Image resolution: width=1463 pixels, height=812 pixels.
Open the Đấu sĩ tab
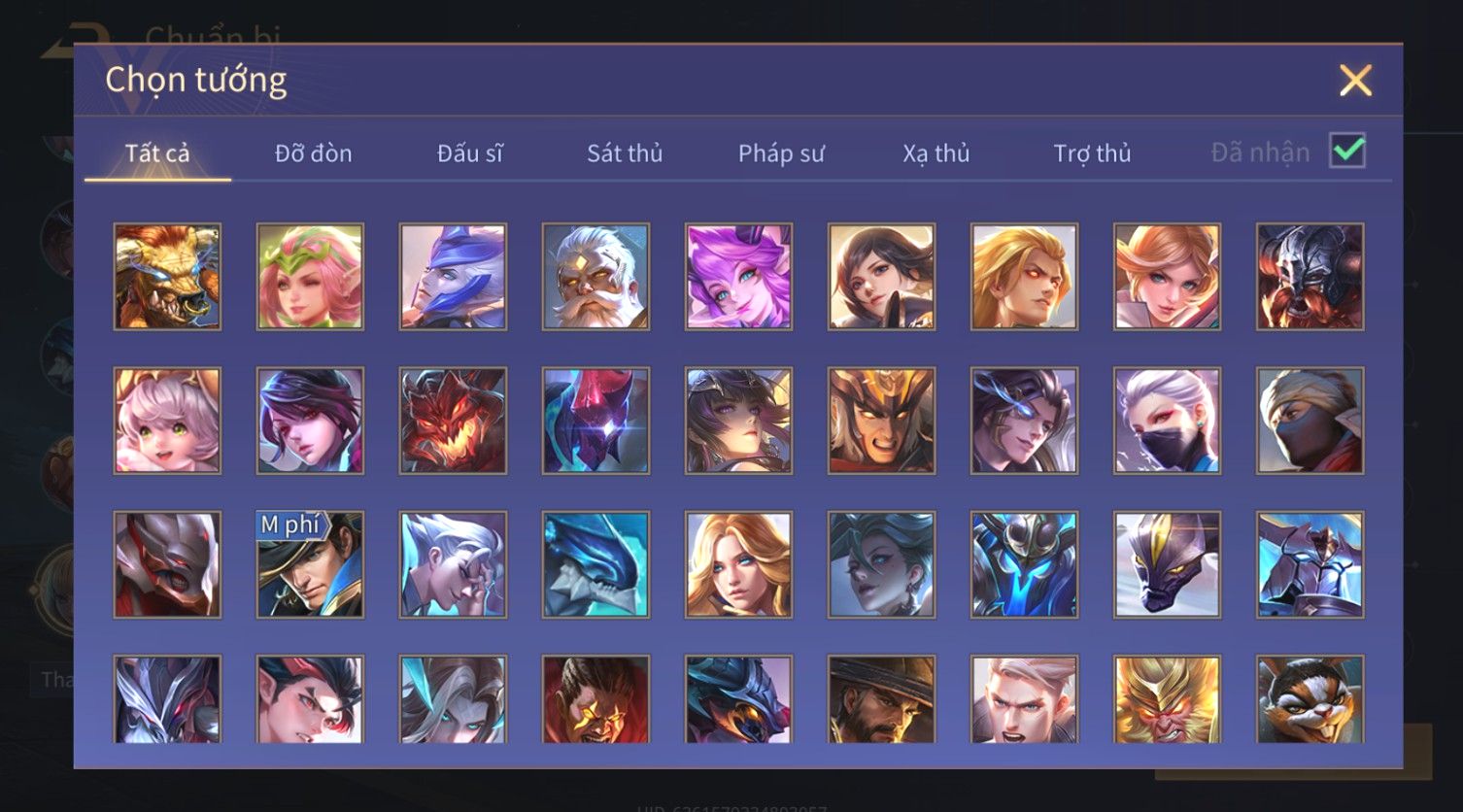pyautogui.click(x=469, y=153)
